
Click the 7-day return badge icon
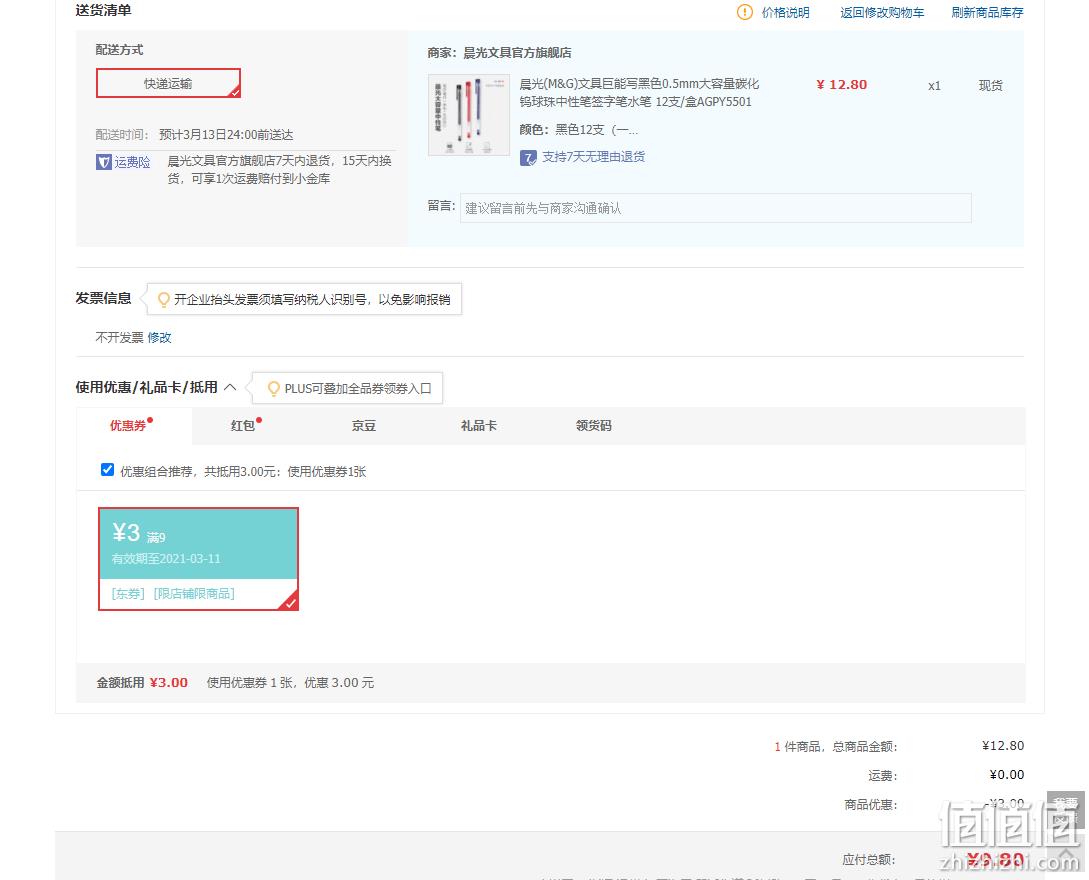(528, 158)
